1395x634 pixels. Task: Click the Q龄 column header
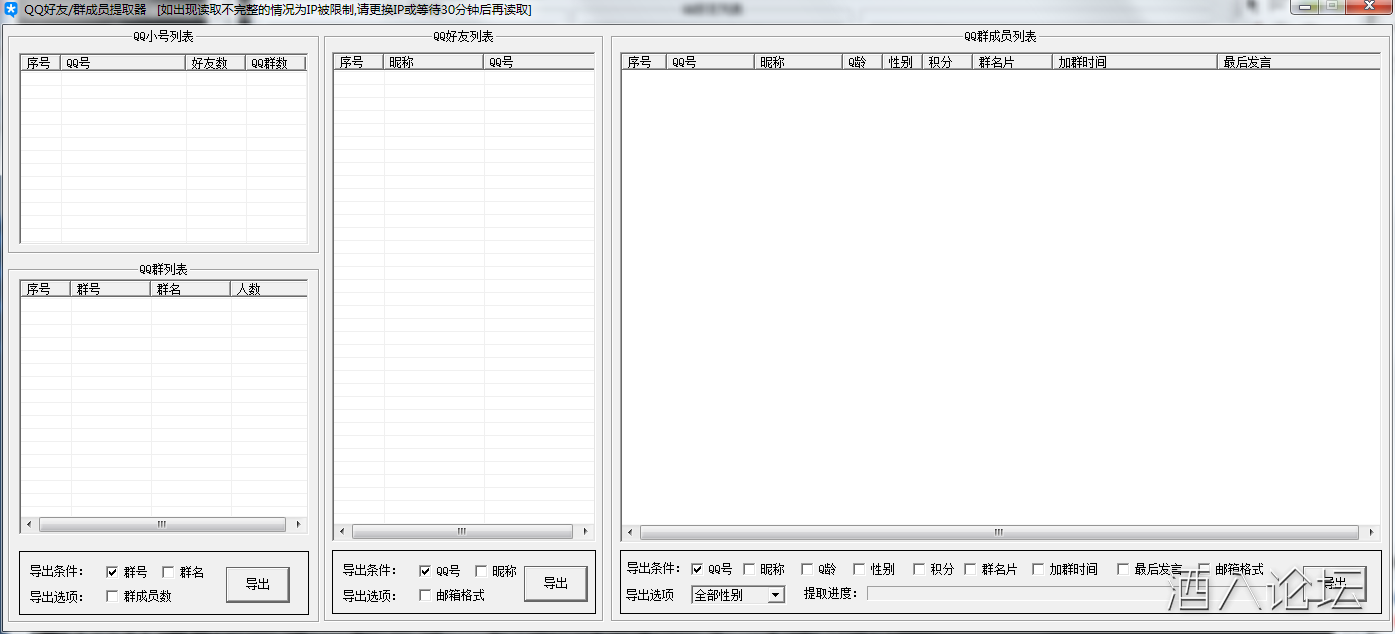pos(863,62)
